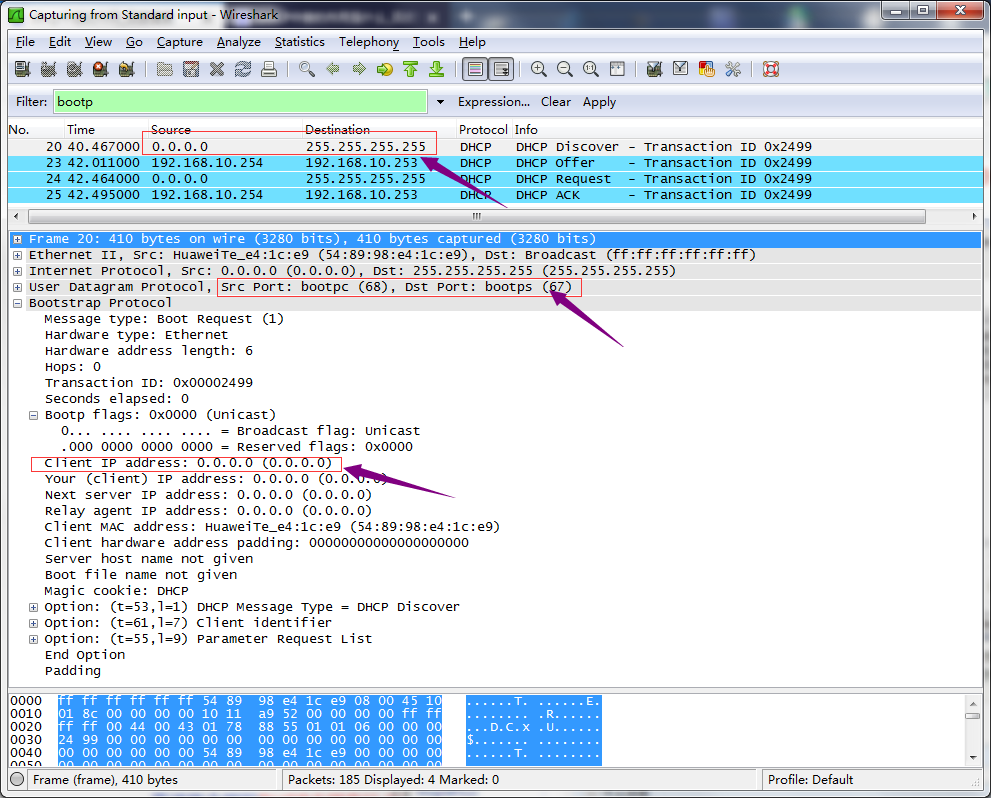Screen dimensions: 991x798
Task: Select the DHCP ACK packet row
Action: coord(496,195)
